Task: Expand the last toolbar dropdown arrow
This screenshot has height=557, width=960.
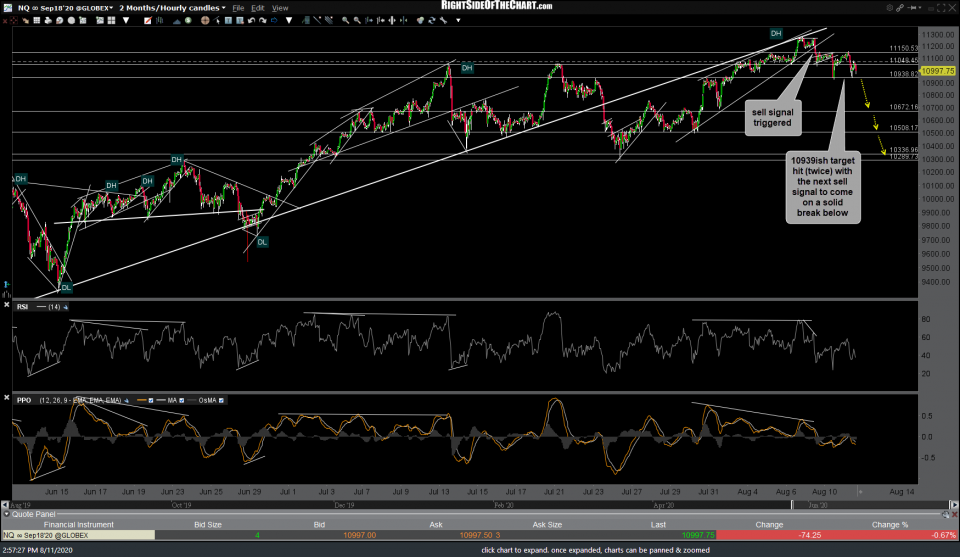Action: pyautogui.click(x=458, y=20)
